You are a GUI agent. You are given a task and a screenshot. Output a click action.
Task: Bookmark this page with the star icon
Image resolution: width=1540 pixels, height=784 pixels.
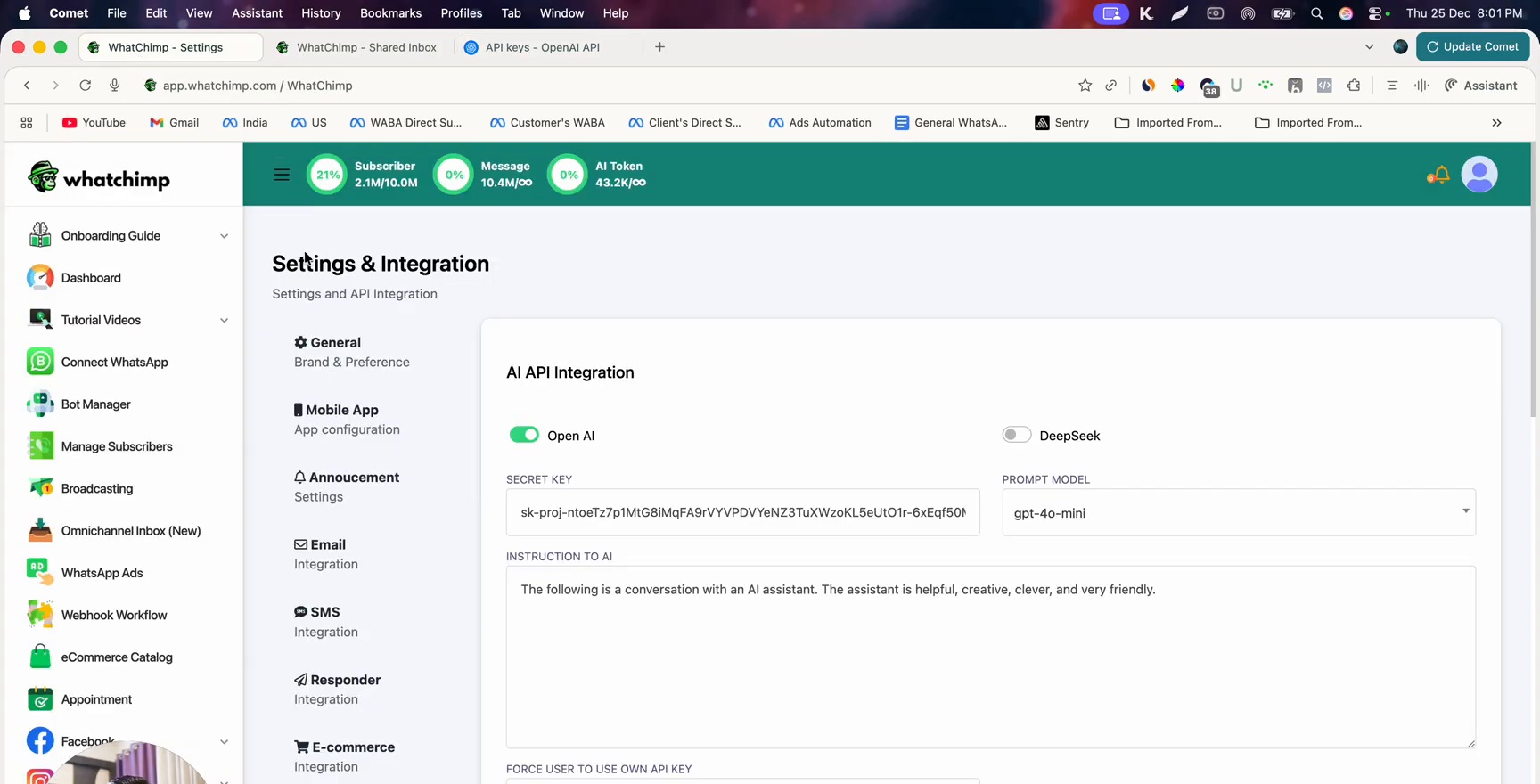tap(1085, 86)
